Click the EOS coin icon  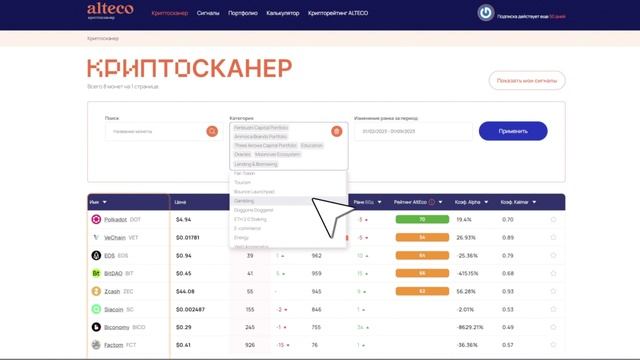pyautogui.click(x=96, y=256)
